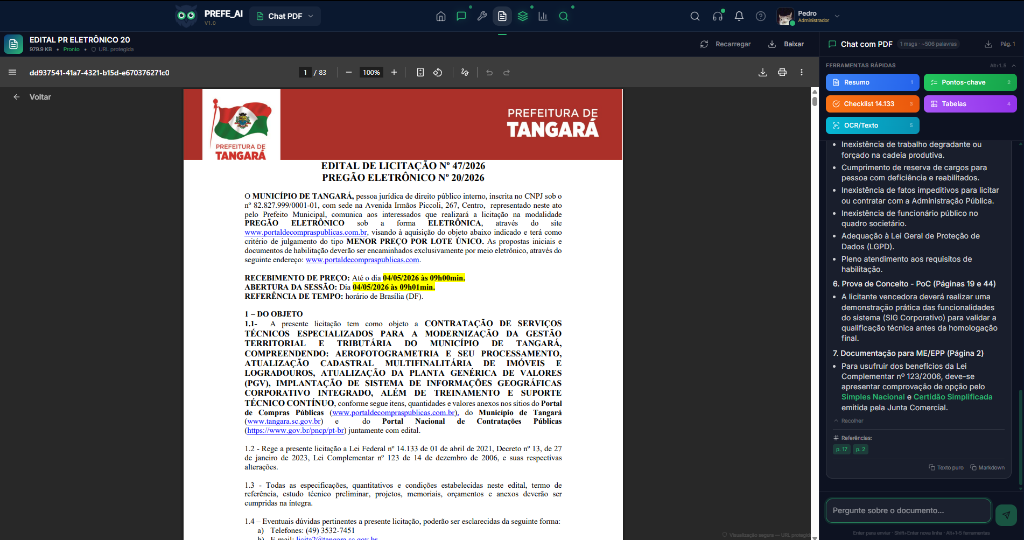The image size is (1024, 540).
Task: Go to Home via the house icon
Action: coord(441,16)
